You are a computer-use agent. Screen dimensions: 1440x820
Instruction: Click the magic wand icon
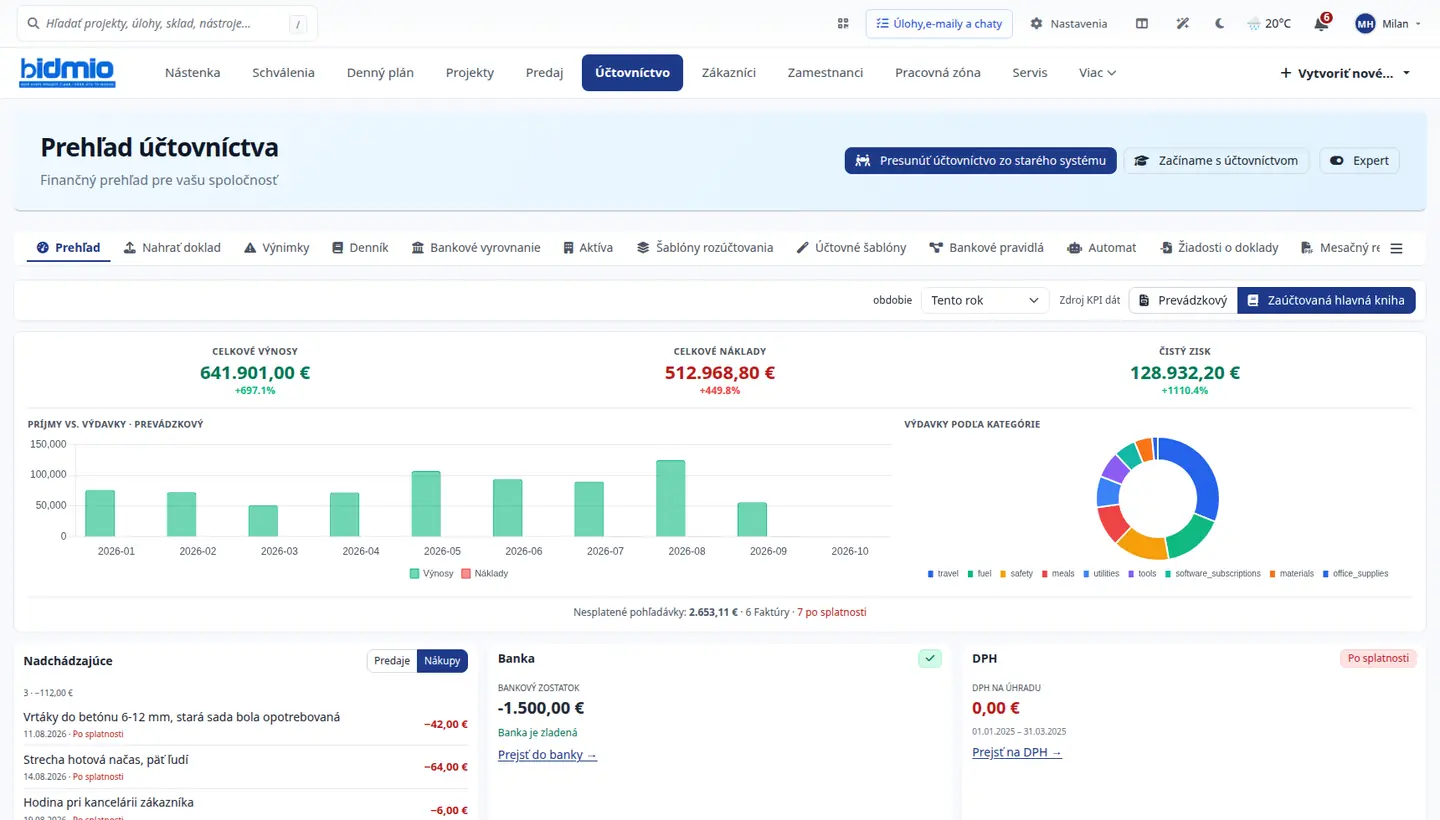coord(1182,23)
